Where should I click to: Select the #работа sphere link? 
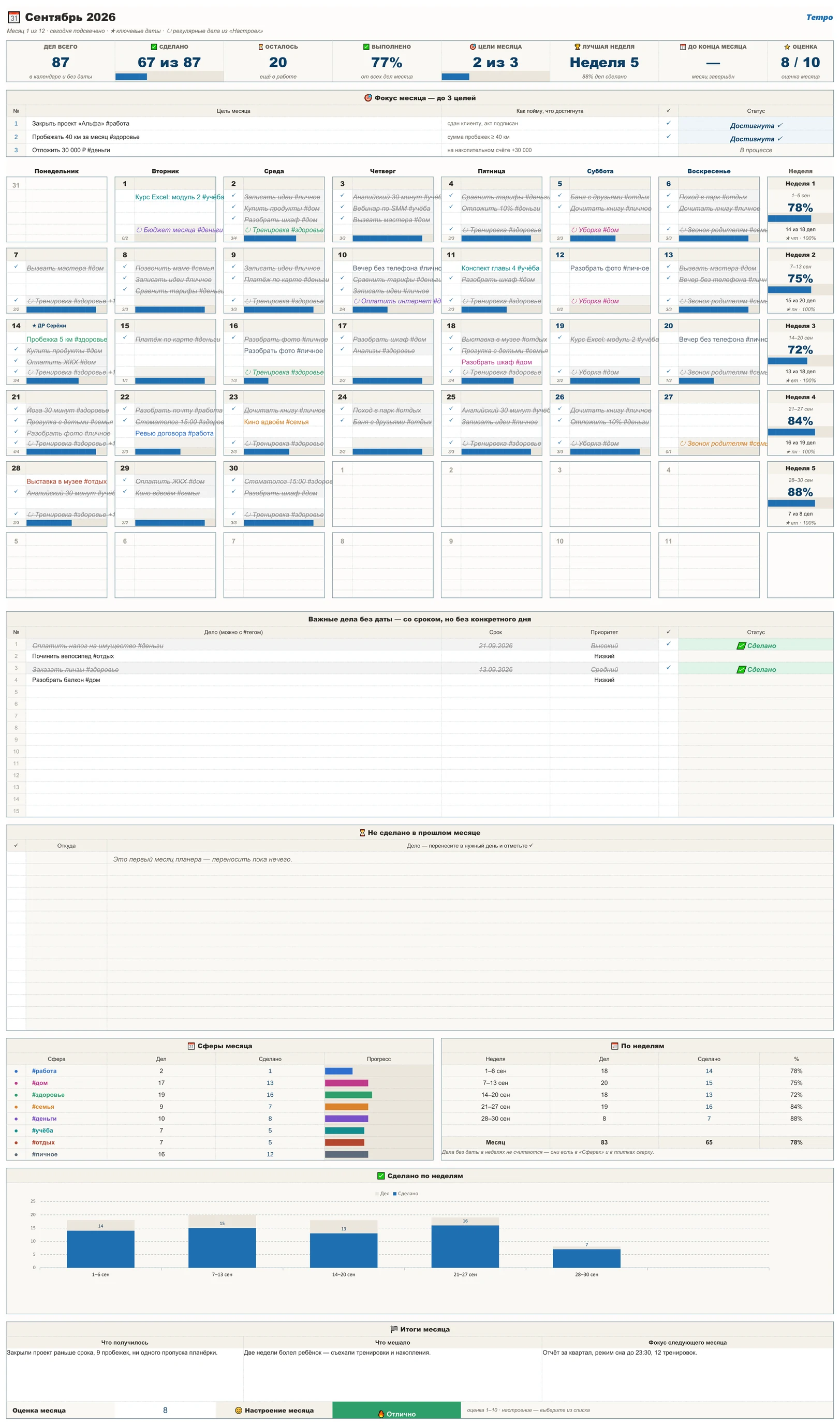click(44, 1071)
